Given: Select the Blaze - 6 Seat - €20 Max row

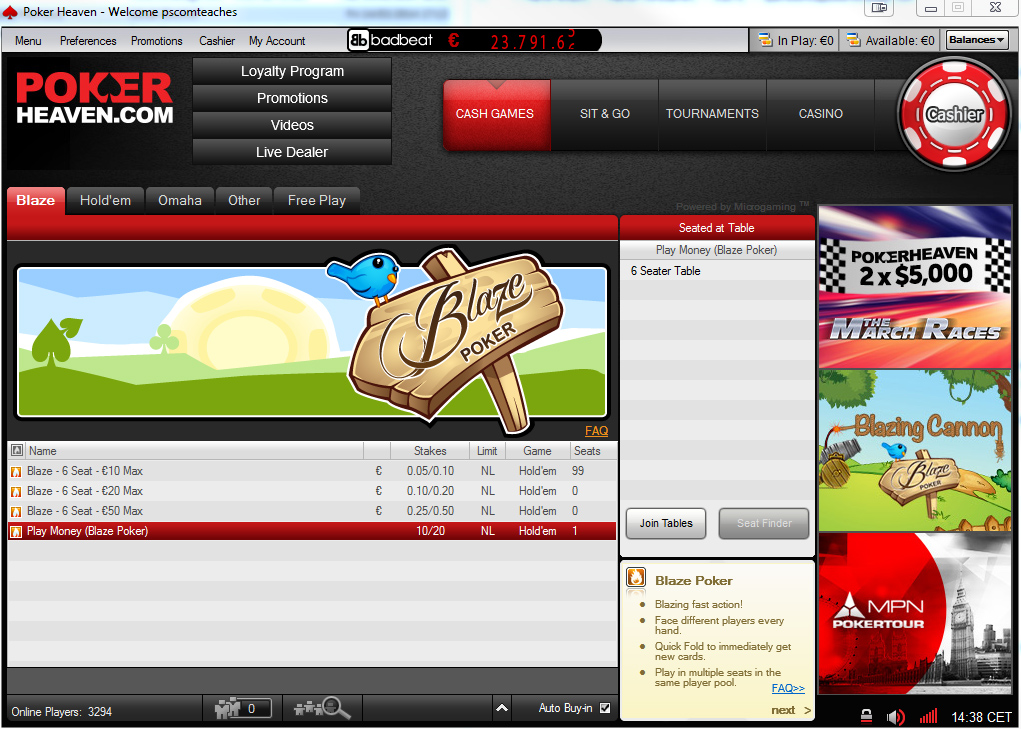Looking at the screenshot, I should tap(312, 491).
